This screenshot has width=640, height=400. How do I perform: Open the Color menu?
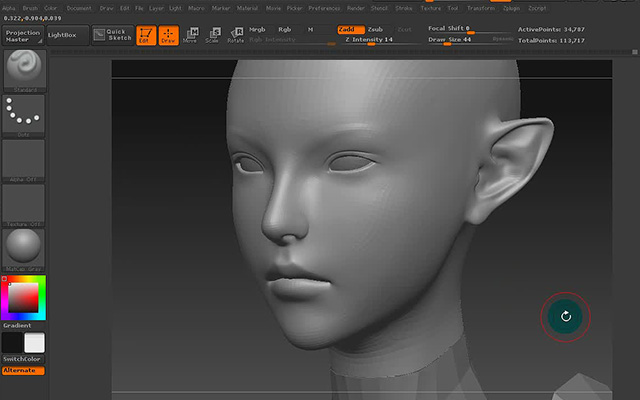[50, 8]
